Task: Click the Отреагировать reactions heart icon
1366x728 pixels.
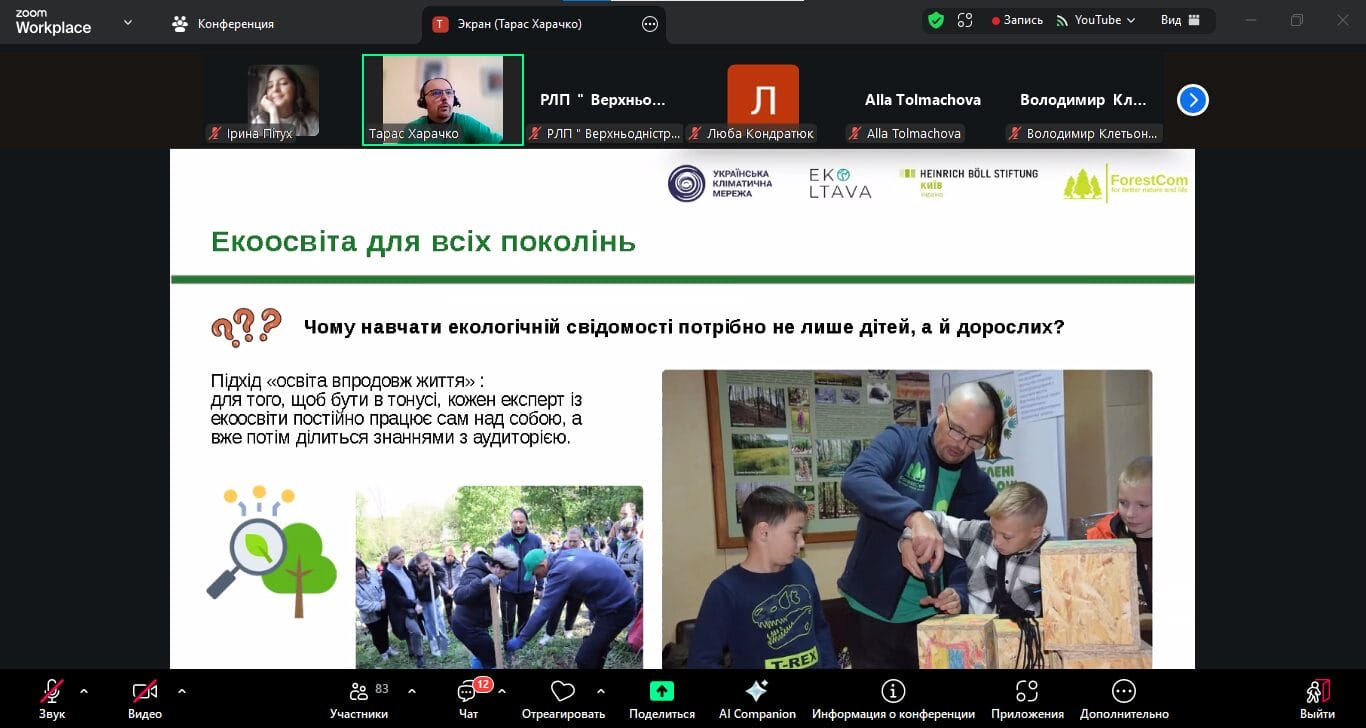Action: pos(563,692)
